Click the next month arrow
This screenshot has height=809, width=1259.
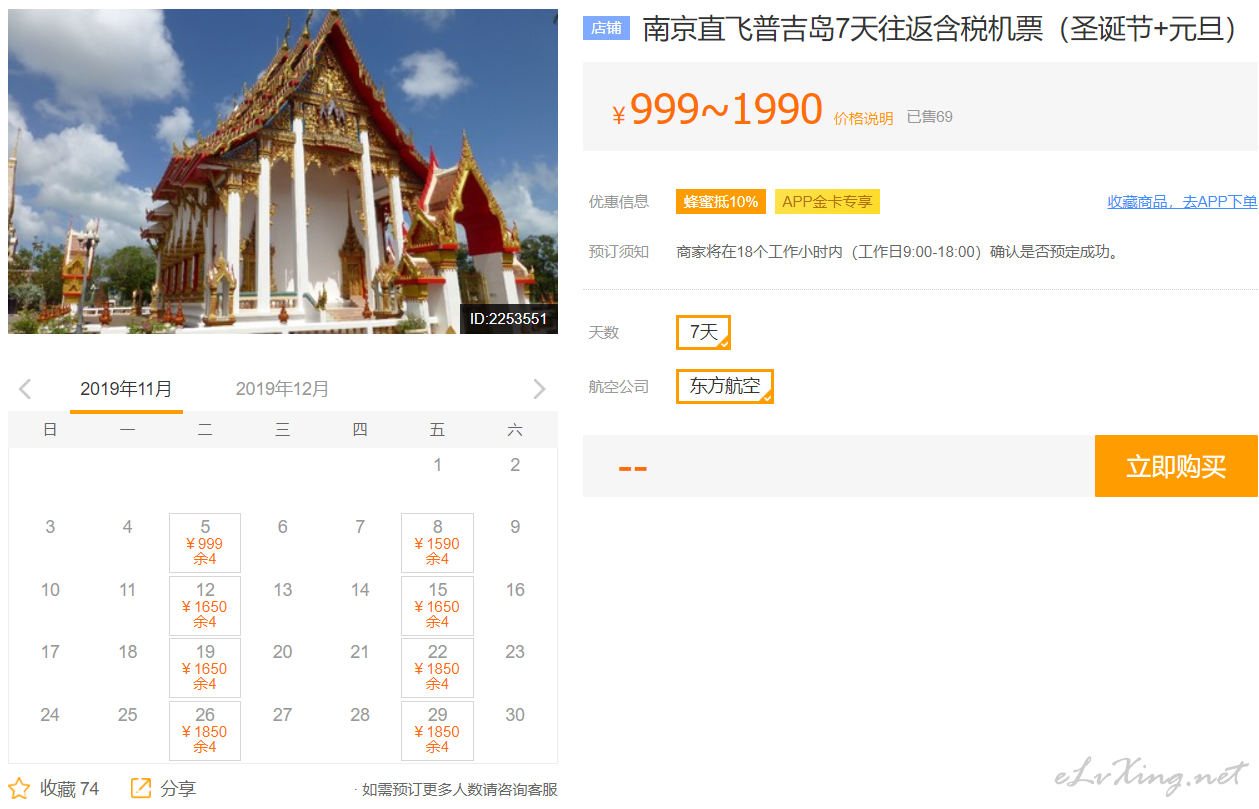click(540, 389)
